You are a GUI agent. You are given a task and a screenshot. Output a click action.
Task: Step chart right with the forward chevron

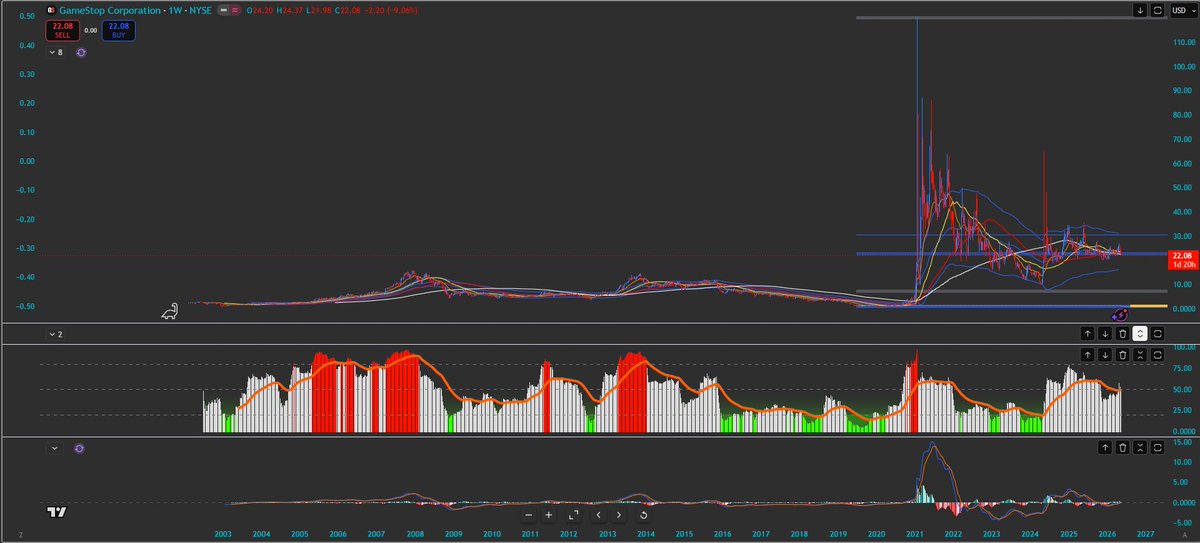pos(619,515)
